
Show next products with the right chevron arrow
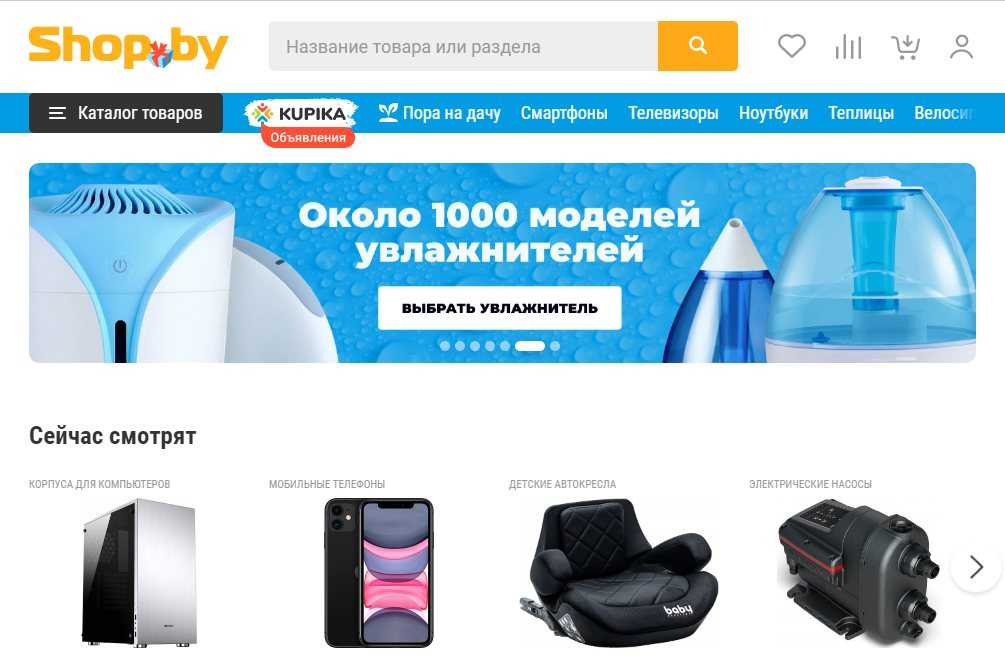point(976,567)
